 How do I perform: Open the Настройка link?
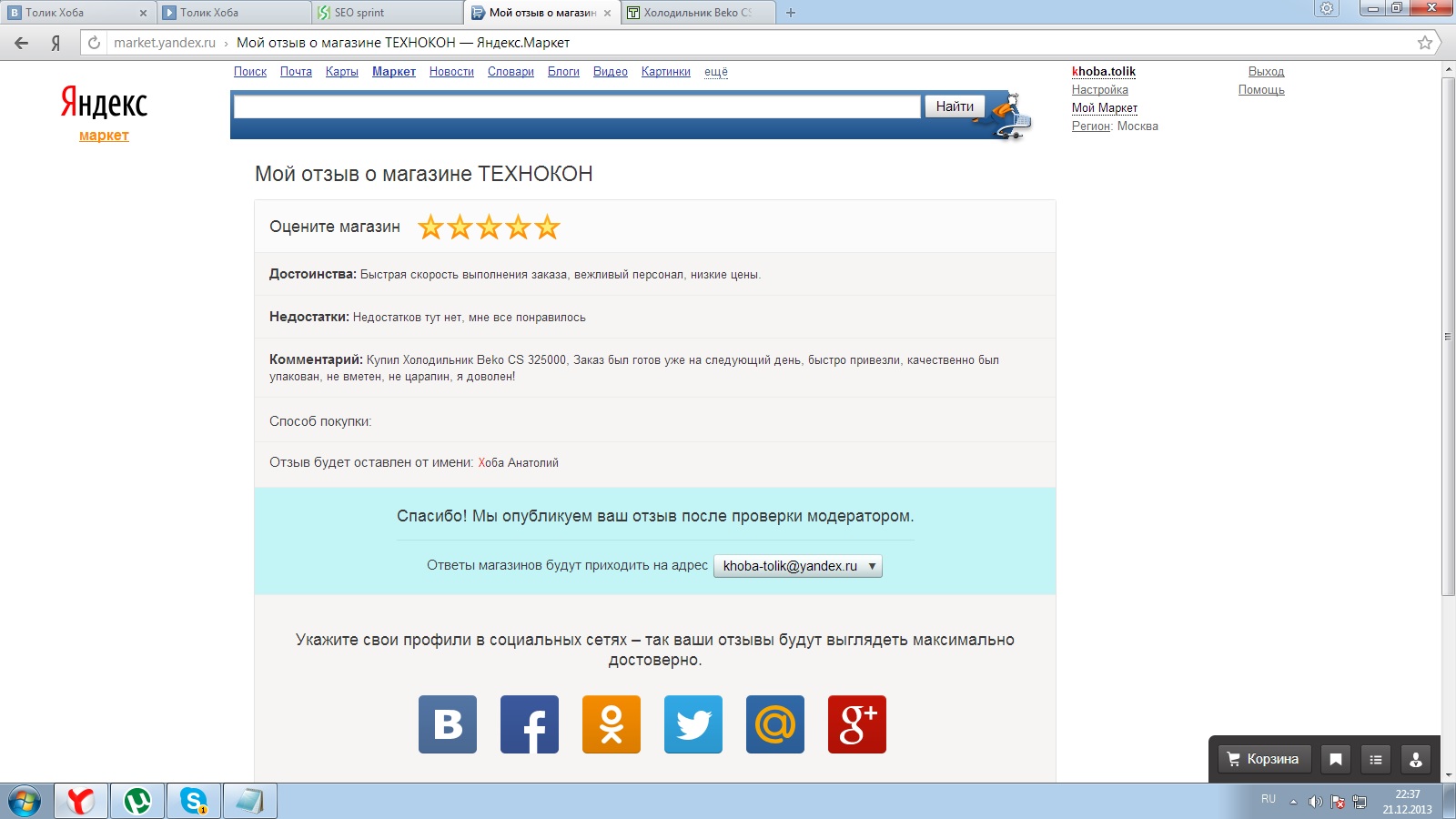pyautogui.click(x=1100, y=90)
